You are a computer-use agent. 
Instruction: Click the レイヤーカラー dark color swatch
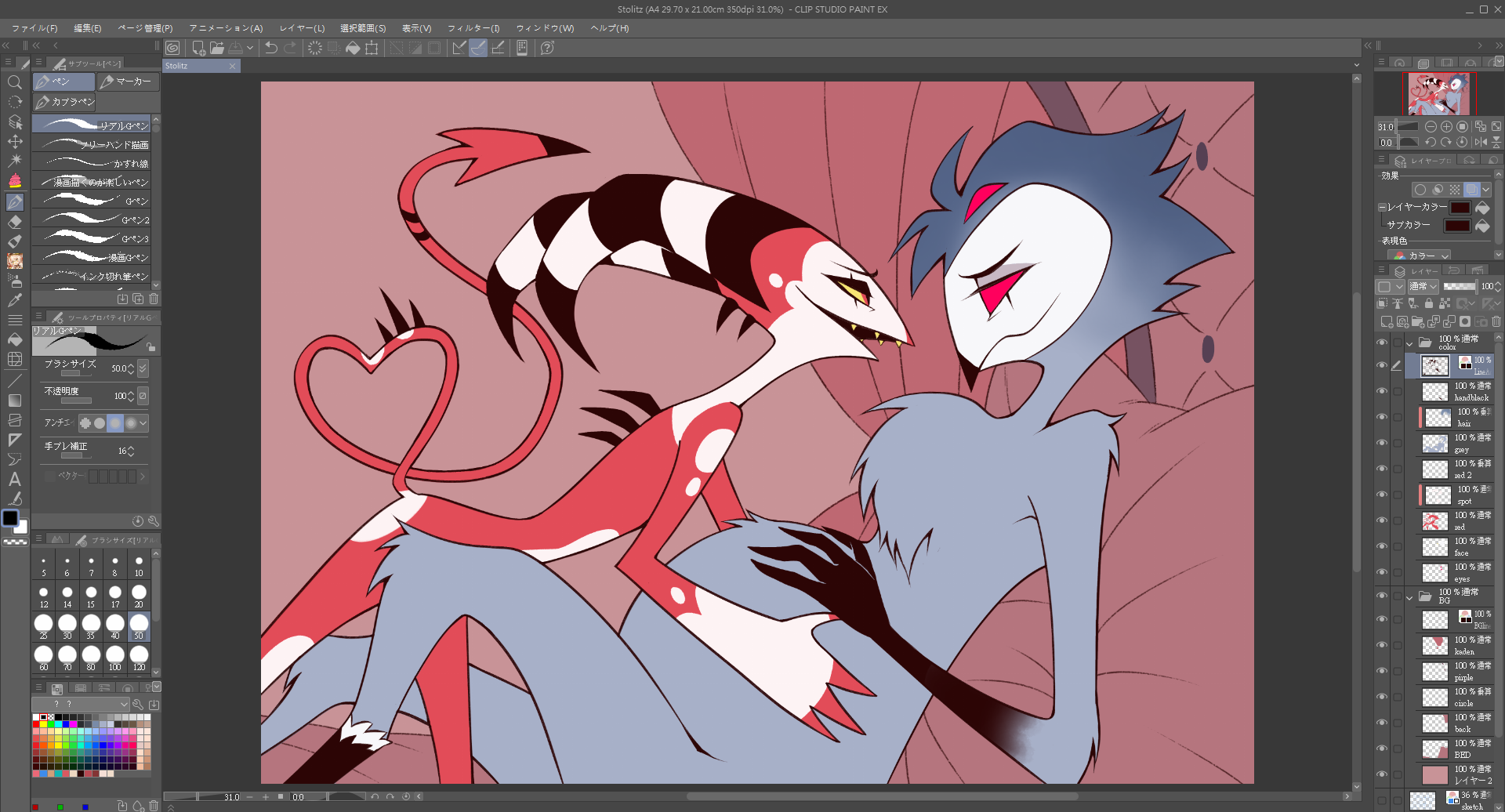click(1460, 208)
